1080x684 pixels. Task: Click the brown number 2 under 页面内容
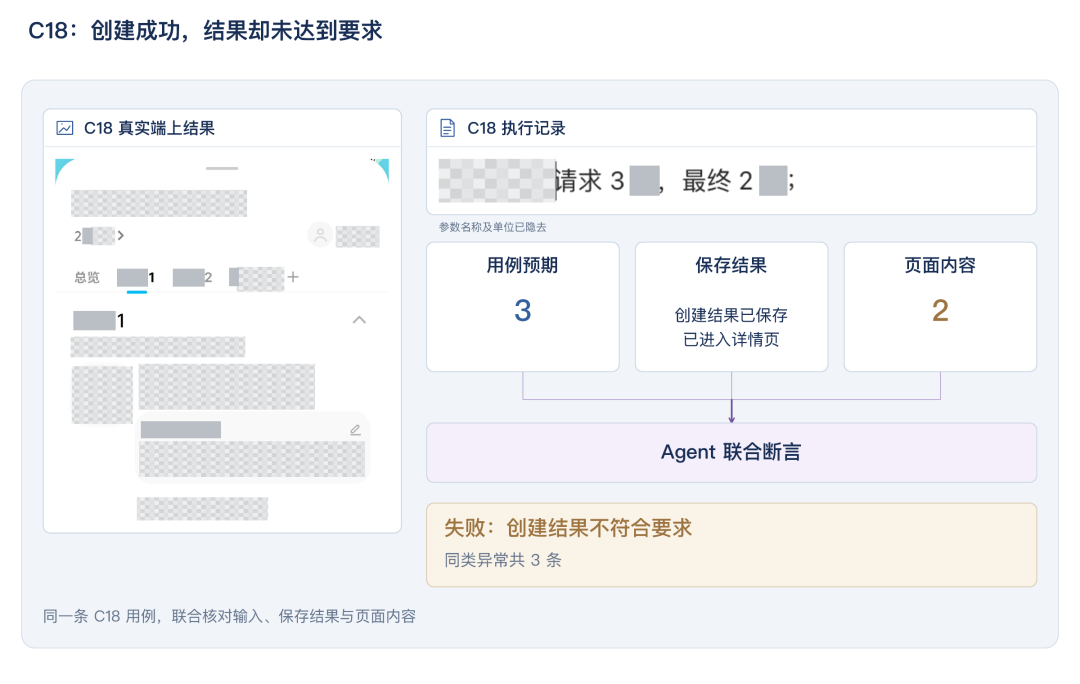click(x=940, y=311)
